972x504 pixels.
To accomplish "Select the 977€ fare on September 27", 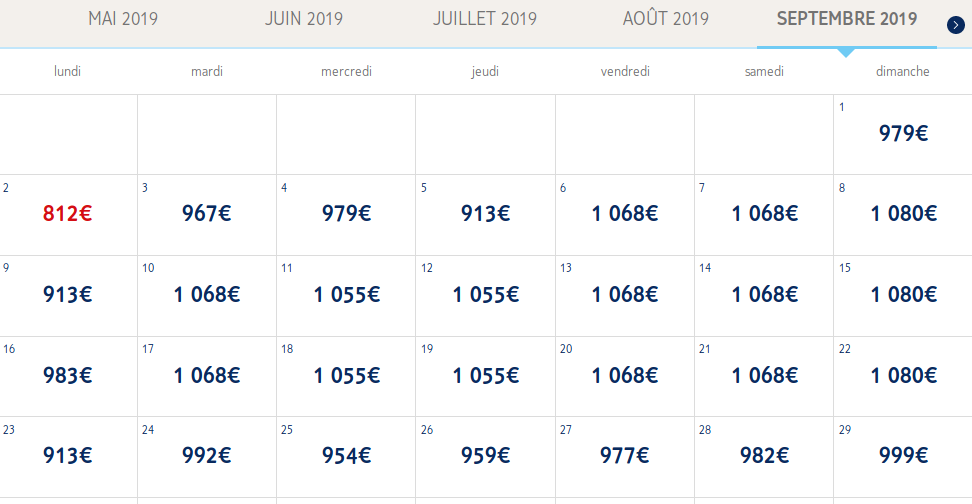I will coord(625,455).
